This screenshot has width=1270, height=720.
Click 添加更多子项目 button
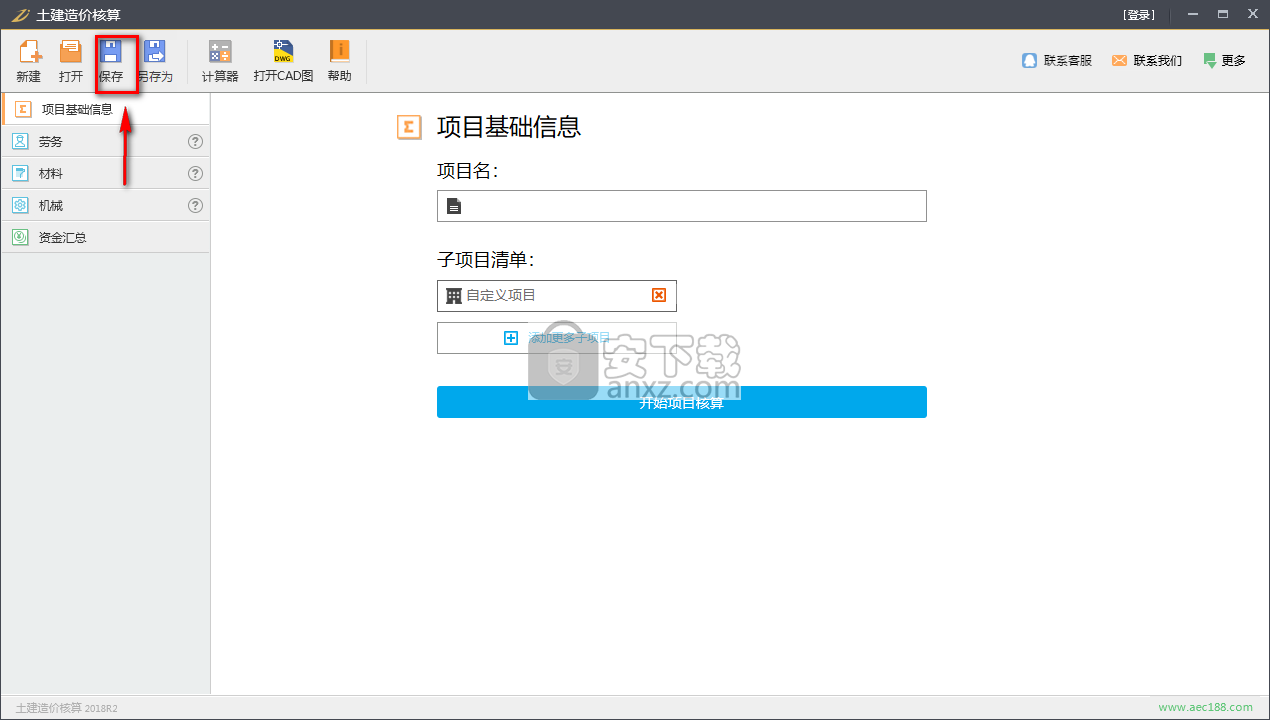click(x=557, y=338)
